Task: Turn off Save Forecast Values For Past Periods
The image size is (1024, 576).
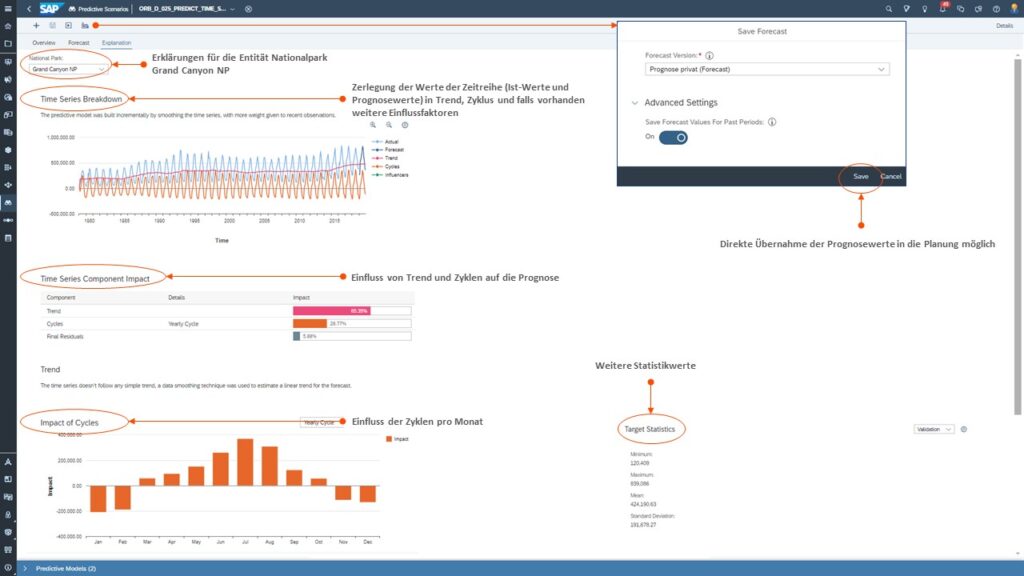Action: coord(673,137)
